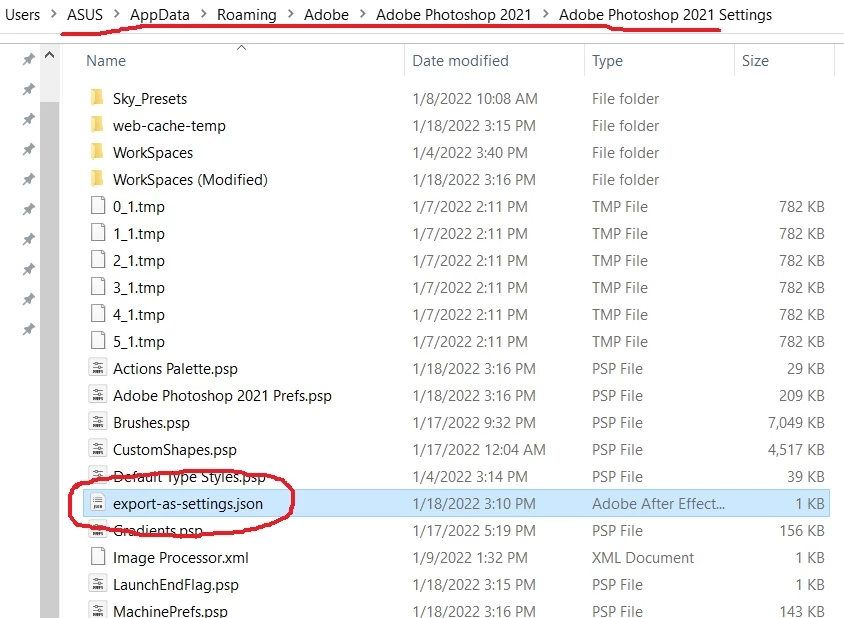Sort files by the Type column

coord(607,61)
